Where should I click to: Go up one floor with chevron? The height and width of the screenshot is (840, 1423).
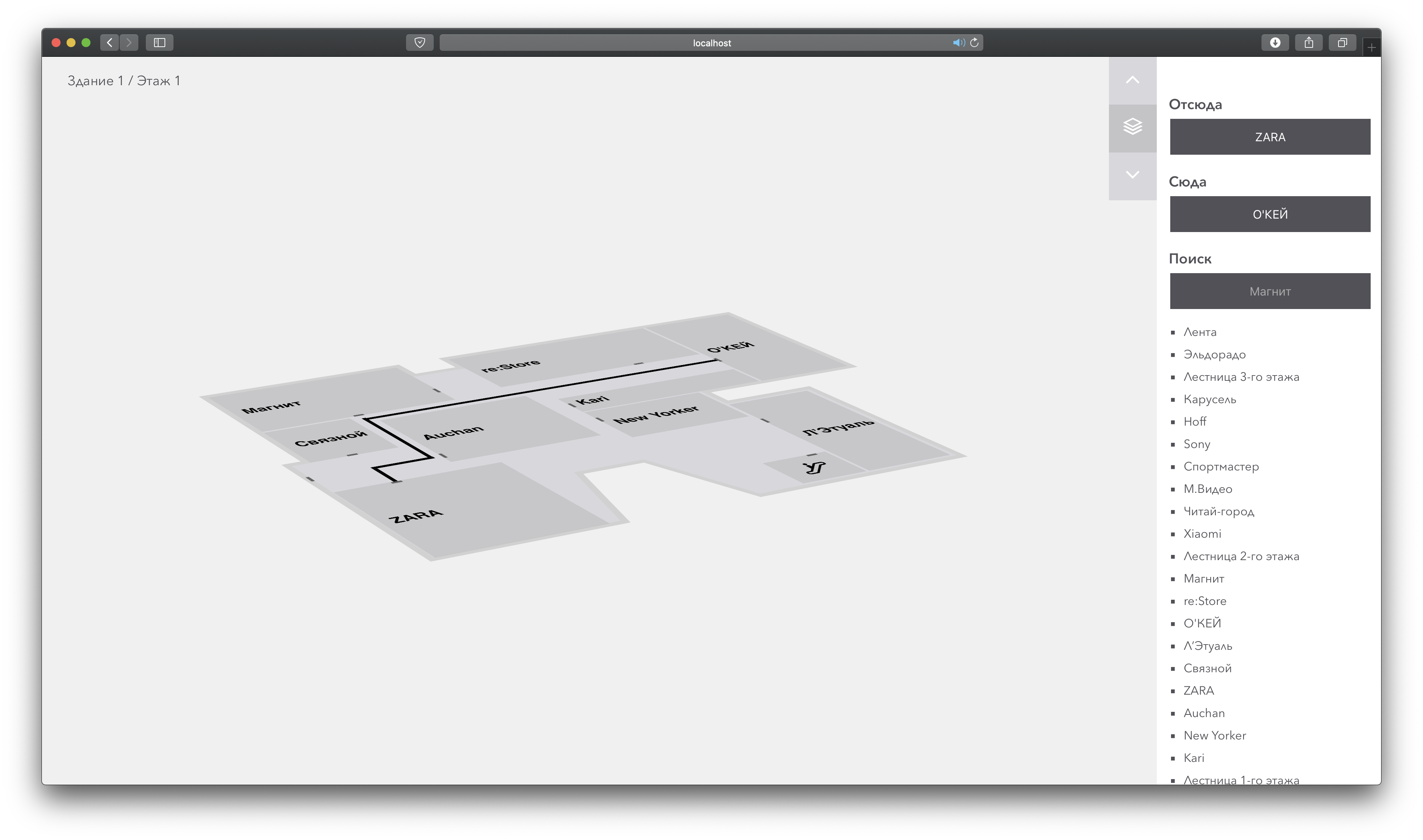point(1132,80)
